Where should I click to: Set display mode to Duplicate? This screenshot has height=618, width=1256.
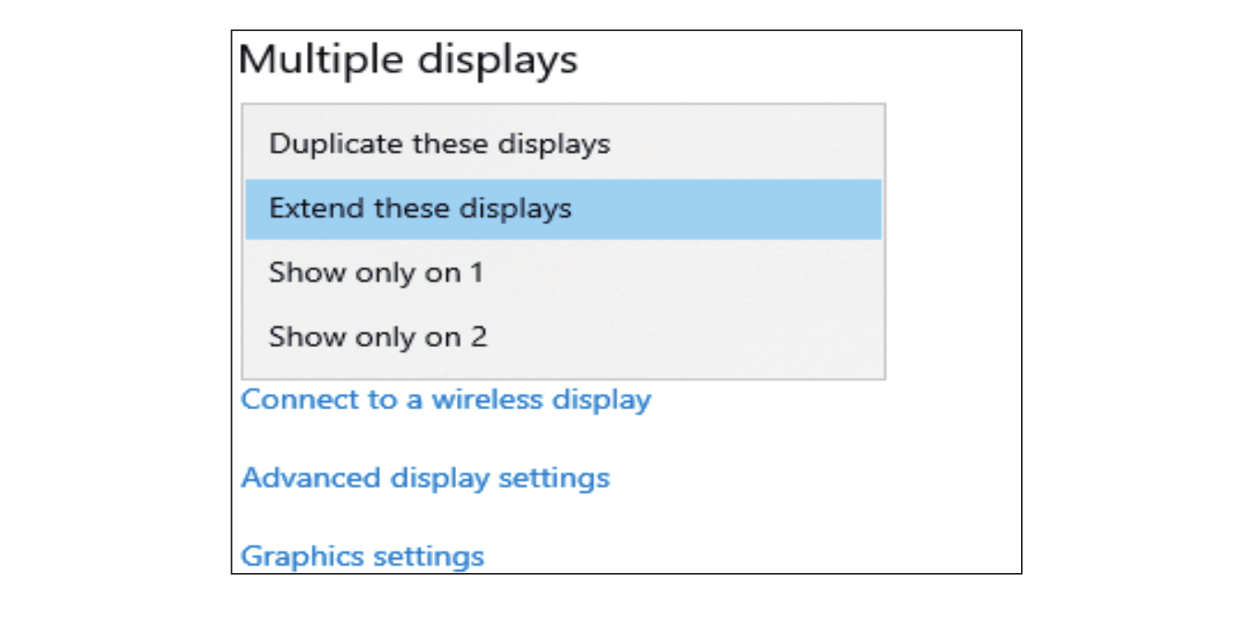point(439,144)
